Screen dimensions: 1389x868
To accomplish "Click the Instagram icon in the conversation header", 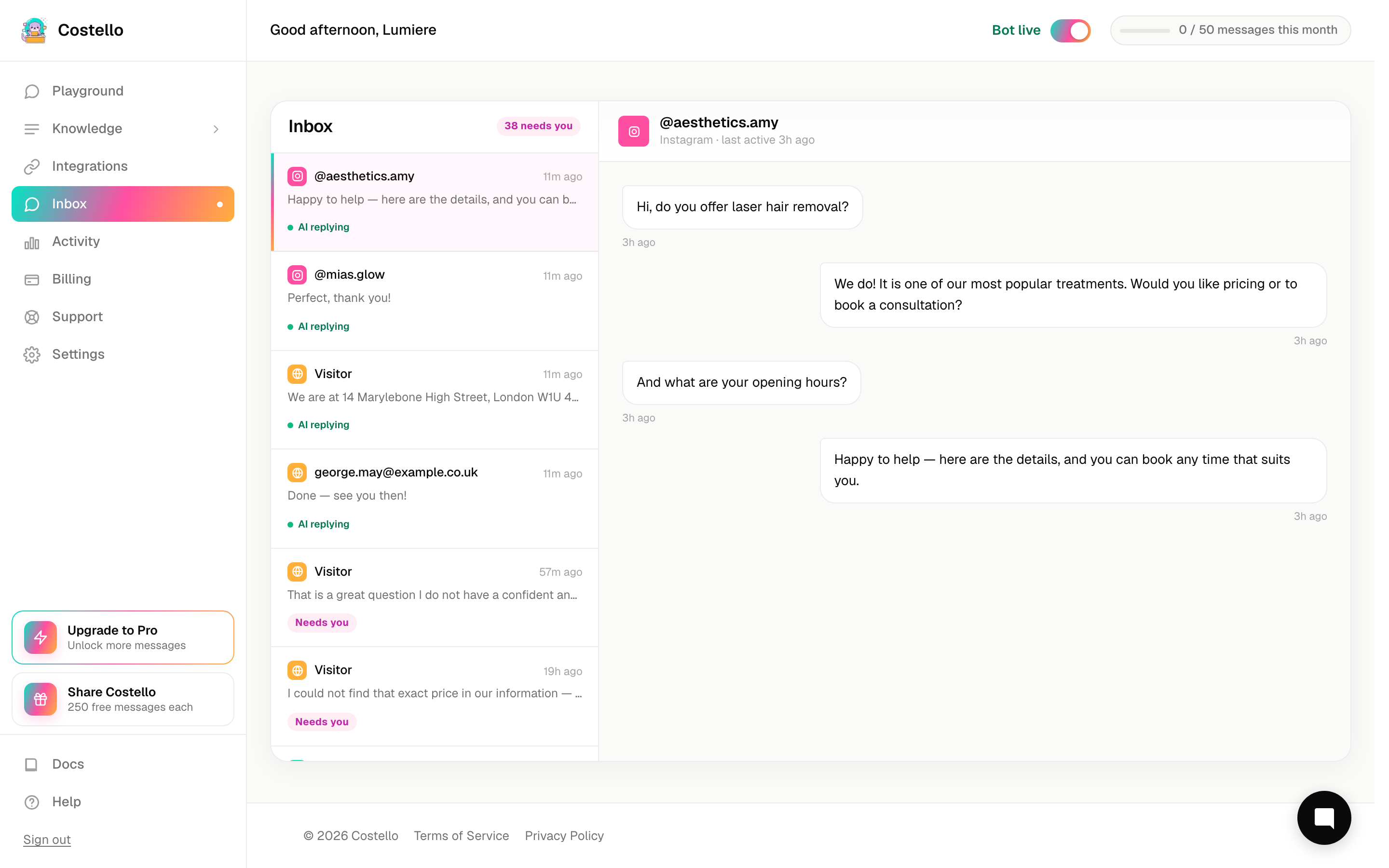I will [634, 132].
